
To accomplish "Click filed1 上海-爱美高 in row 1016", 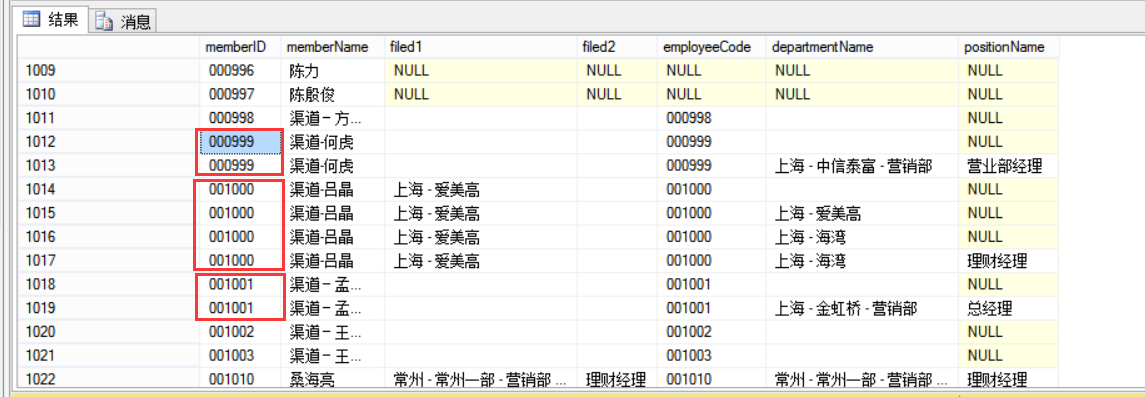I will pyautogui.click(x=480, y=236).
